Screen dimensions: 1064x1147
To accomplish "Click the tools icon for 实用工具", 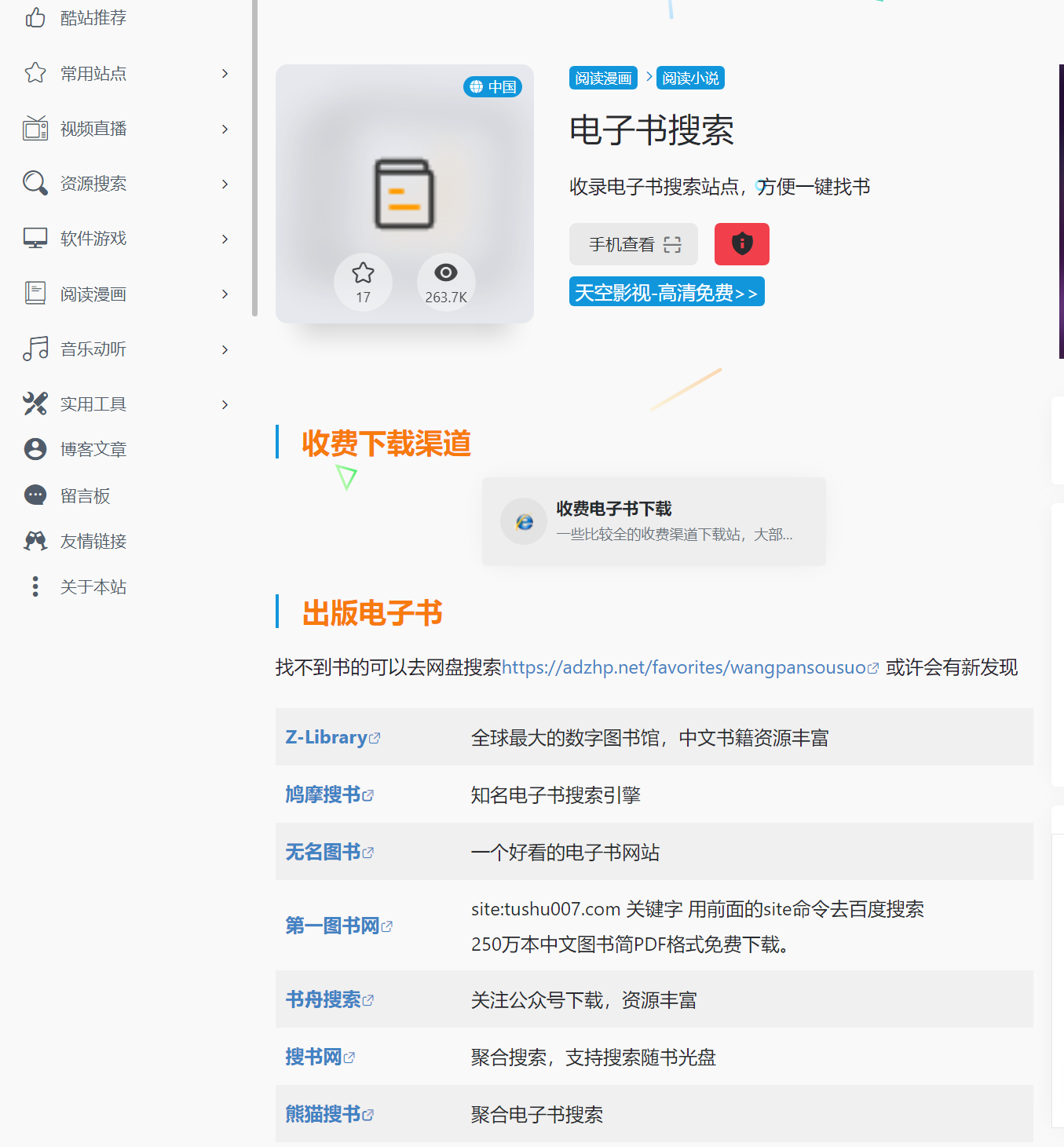I will click(x=35, y=404).
